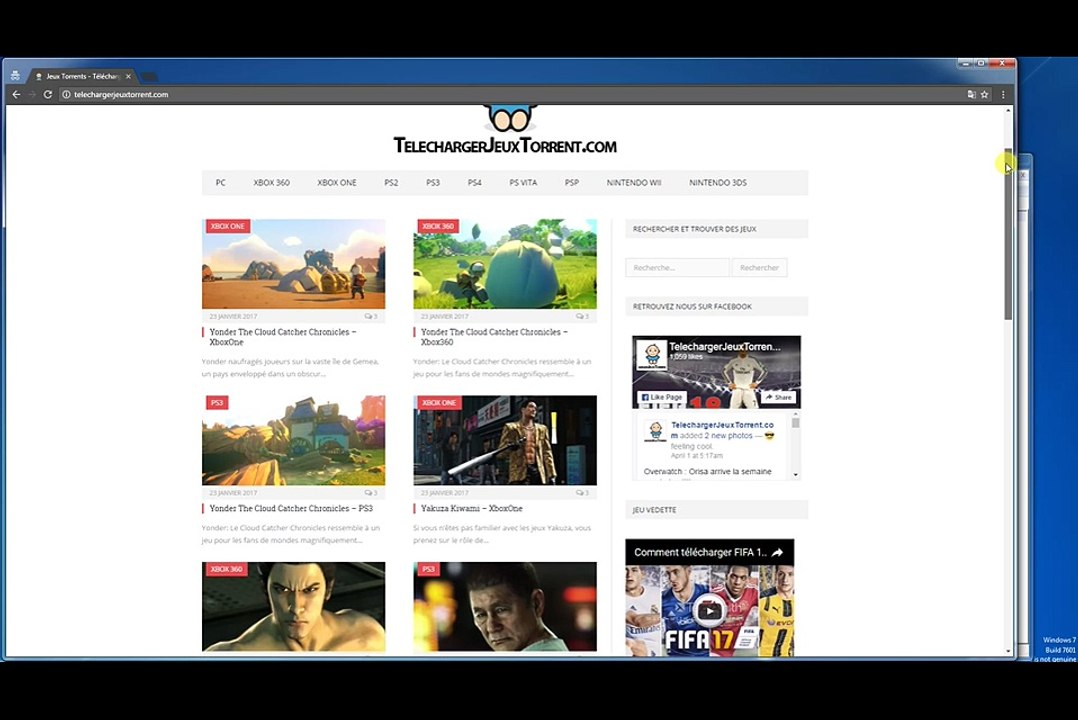
Task: Open the PS4 menu category
Action: click(474, 183)
